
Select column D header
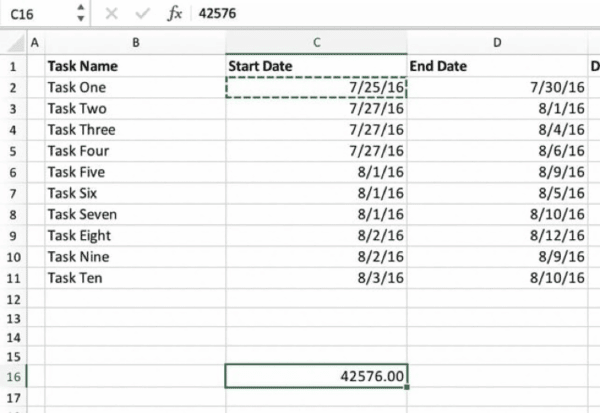(x=497, y=43)
